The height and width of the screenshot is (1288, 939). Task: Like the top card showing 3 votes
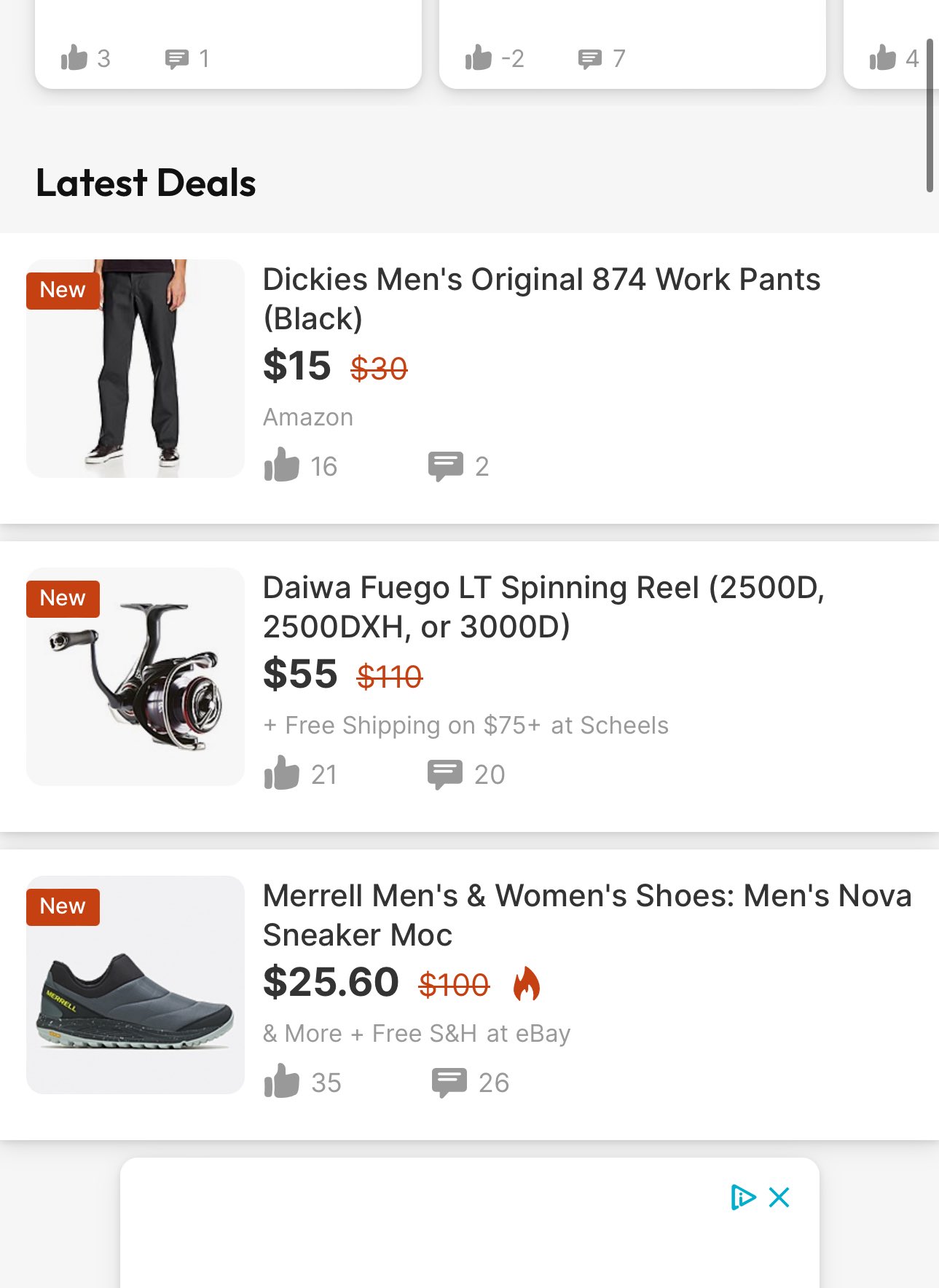pyautogui.click(x=74, y=58)
